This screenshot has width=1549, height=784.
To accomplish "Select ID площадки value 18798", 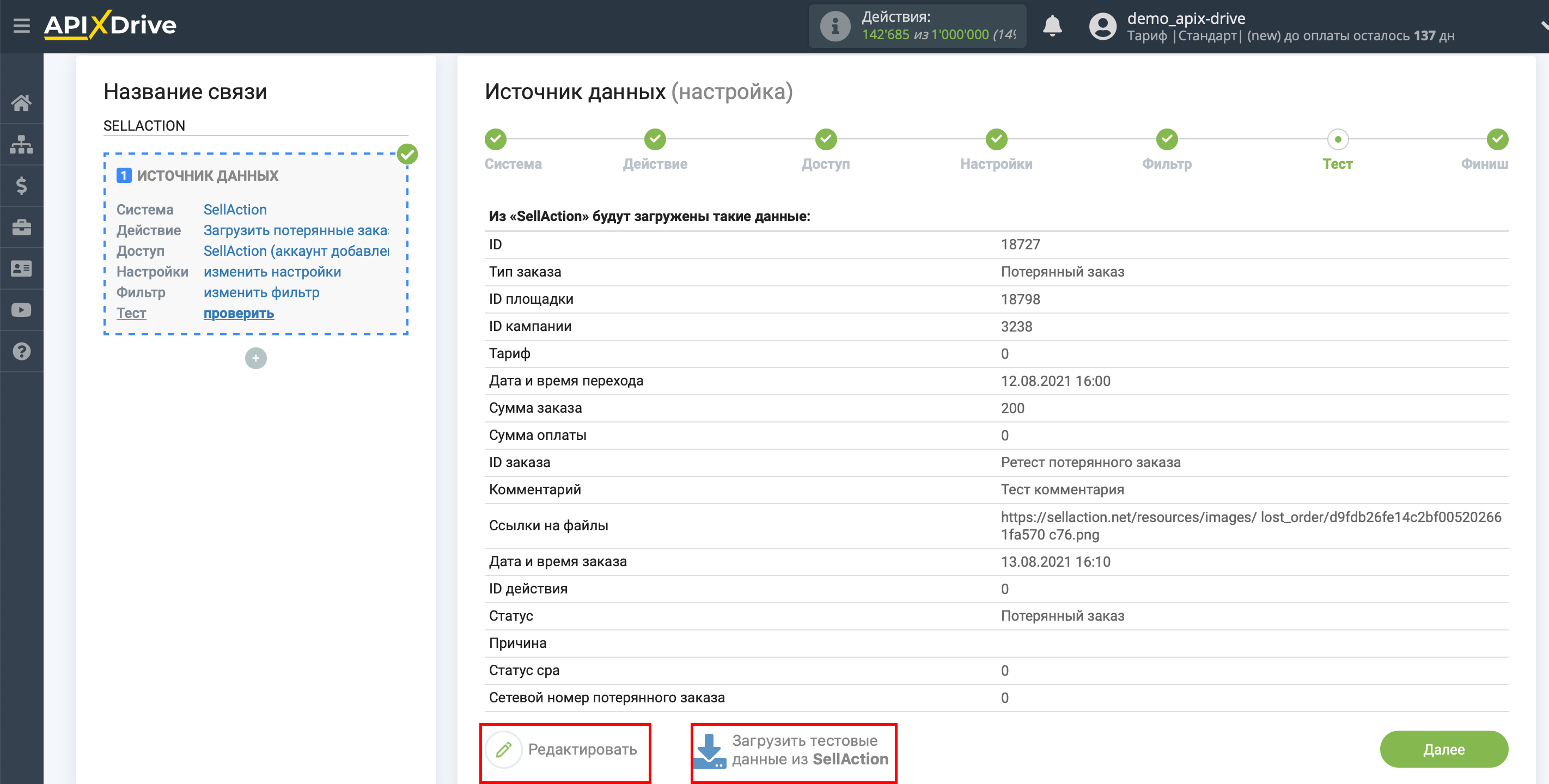I will tap(1021, 299).
